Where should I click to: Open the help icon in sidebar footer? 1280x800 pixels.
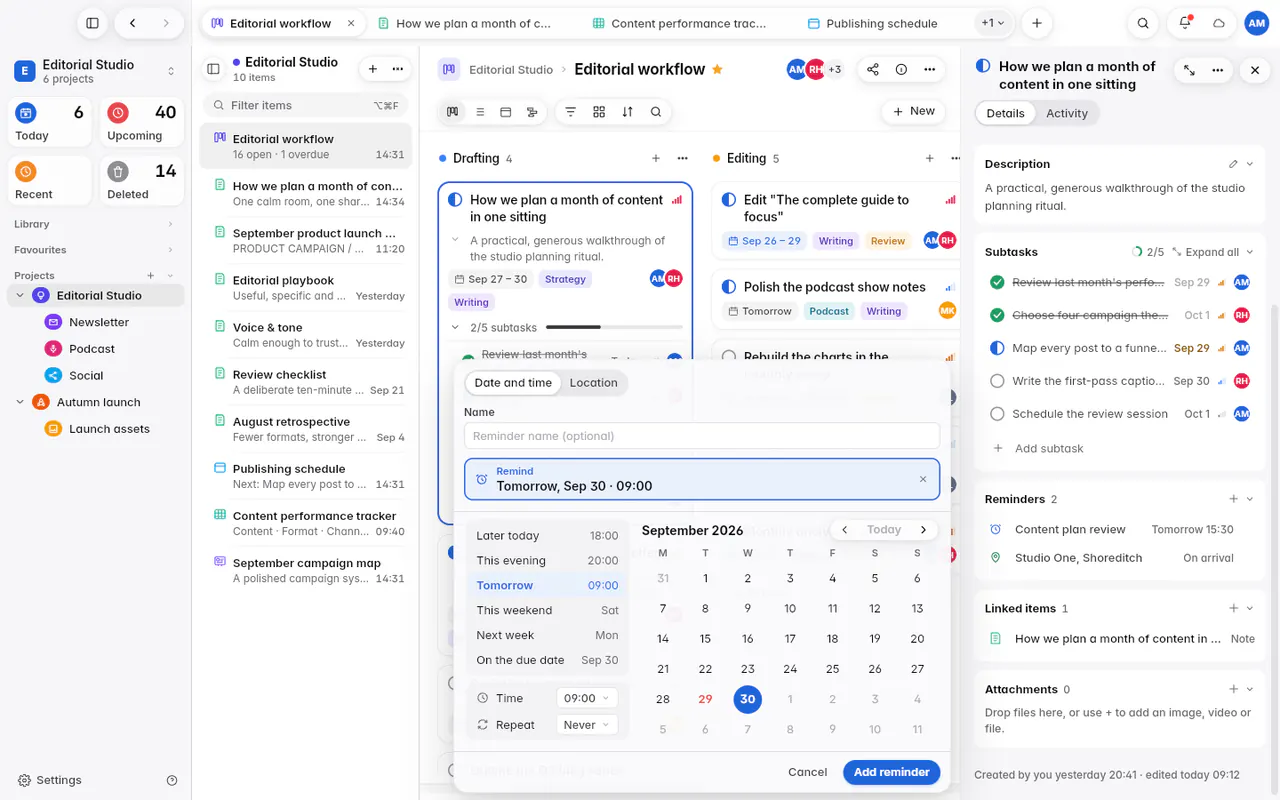[x=172, y=780]
